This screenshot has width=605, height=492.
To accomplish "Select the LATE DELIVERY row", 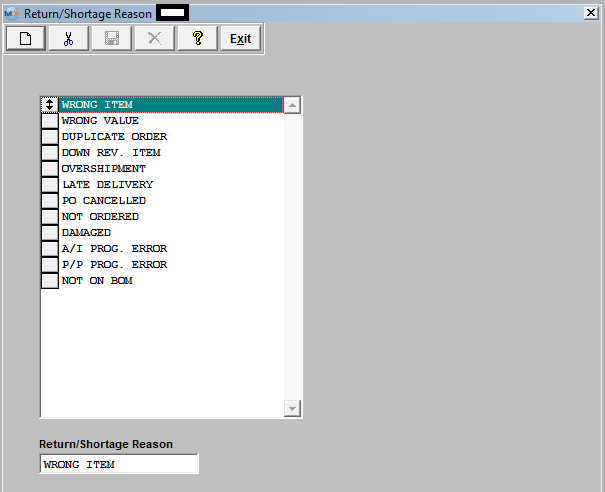I will click(x=171, y=185).
